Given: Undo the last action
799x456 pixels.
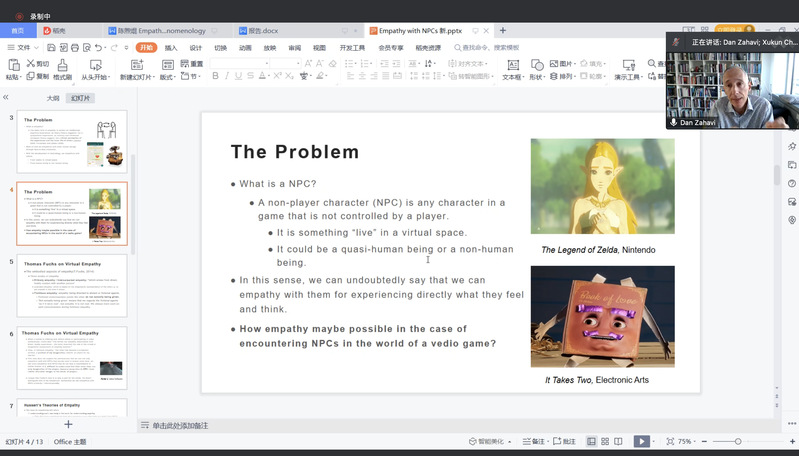Looking at the screenshot, I should 98,47.
